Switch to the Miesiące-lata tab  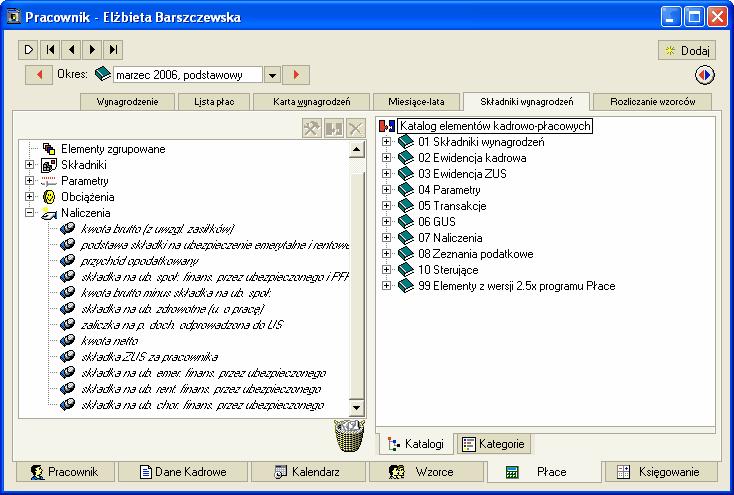416,102
